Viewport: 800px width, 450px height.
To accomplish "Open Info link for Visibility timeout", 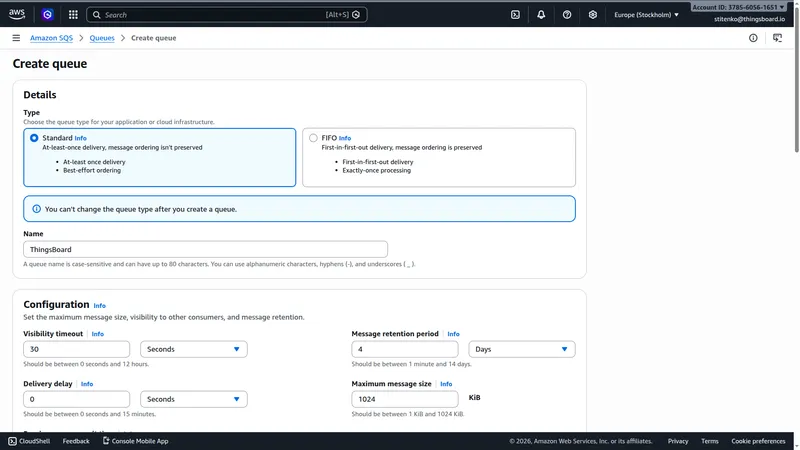I will click(x=97, y=334).
